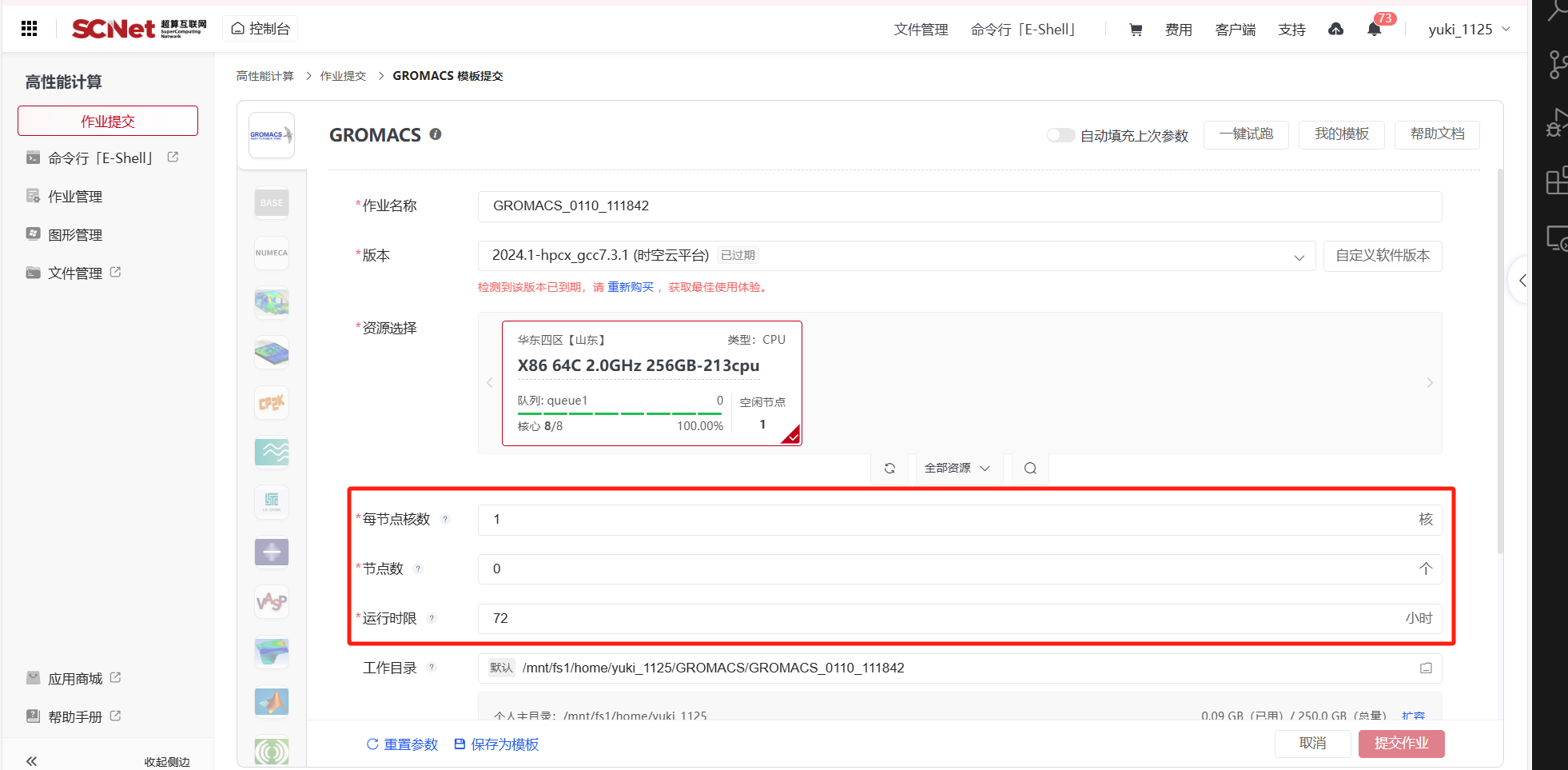Open 客户端 in top navigation
This screenshot has height=770, width=1568.
tap(1236, 30)
